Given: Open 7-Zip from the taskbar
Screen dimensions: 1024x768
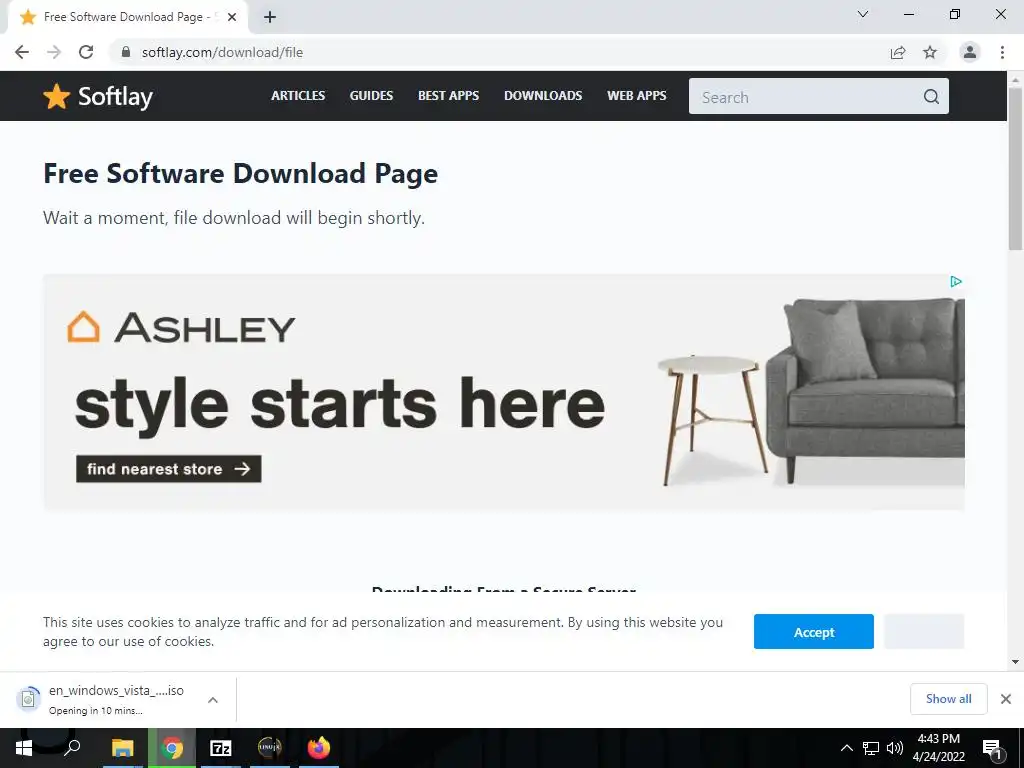Looking at the screenshot, I should pyautogui.click(x=221, y=748).
